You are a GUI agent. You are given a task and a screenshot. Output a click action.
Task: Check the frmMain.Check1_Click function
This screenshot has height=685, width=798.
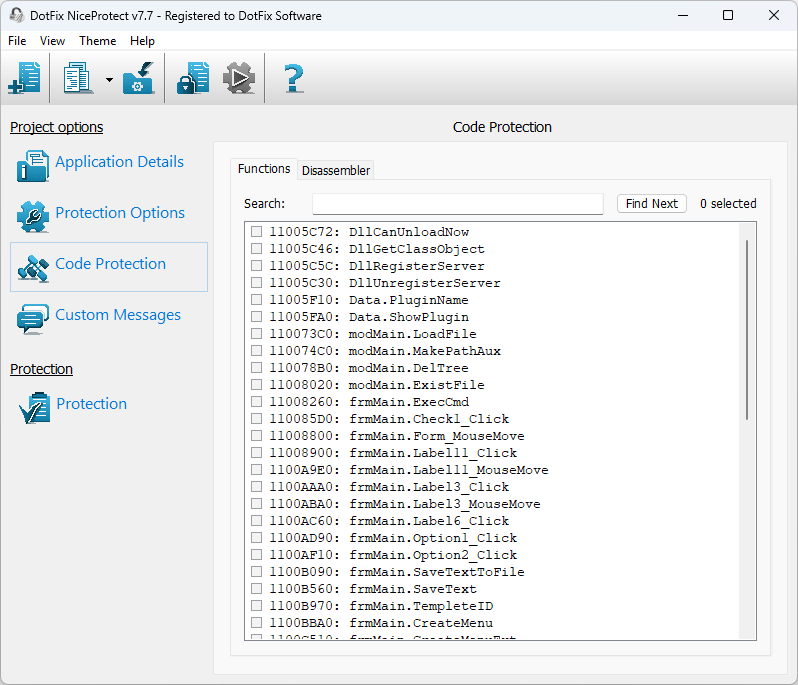256,419
